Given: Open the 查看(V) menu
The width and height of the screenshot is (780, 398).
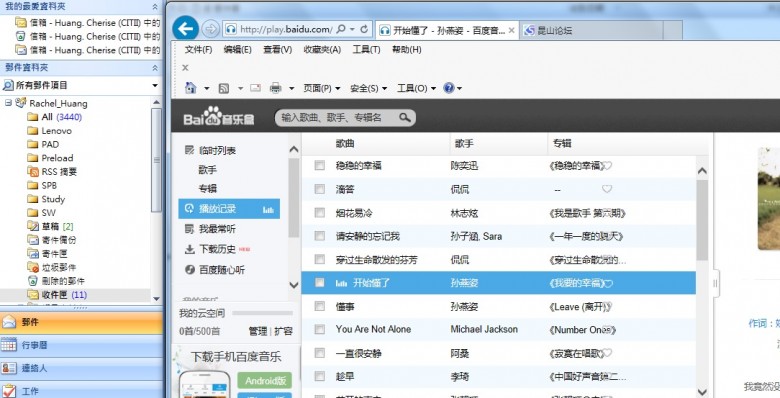Looking at the screenshot, I should point(278,50).
